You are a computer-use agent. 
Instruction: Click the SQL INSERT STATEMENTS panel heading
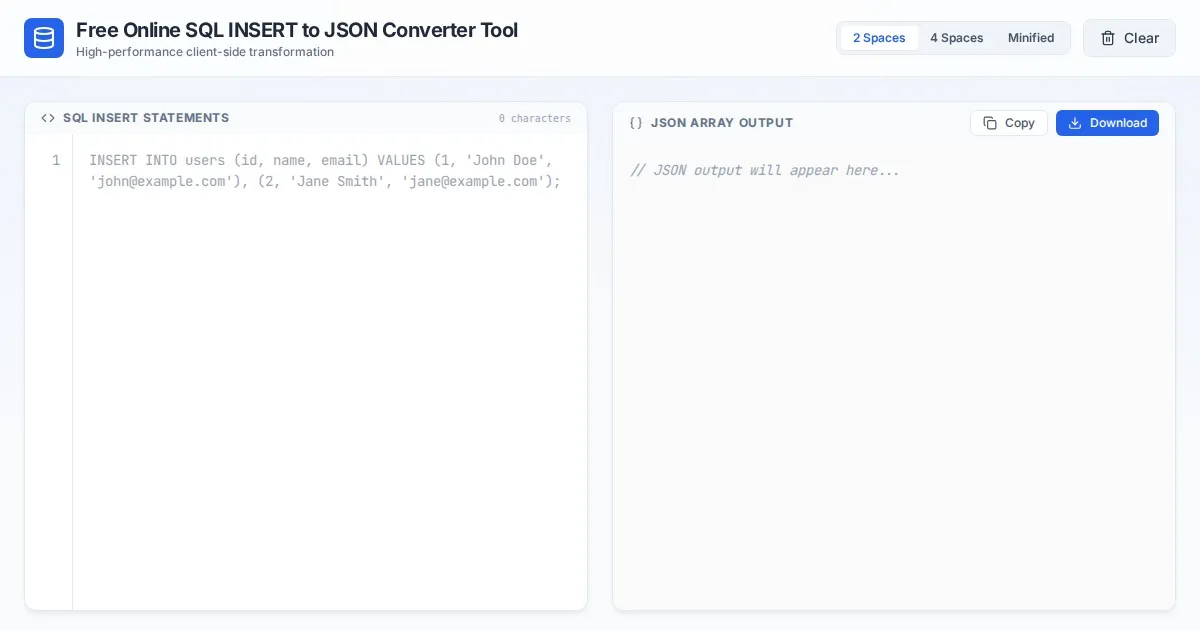[x=146, y=118]
